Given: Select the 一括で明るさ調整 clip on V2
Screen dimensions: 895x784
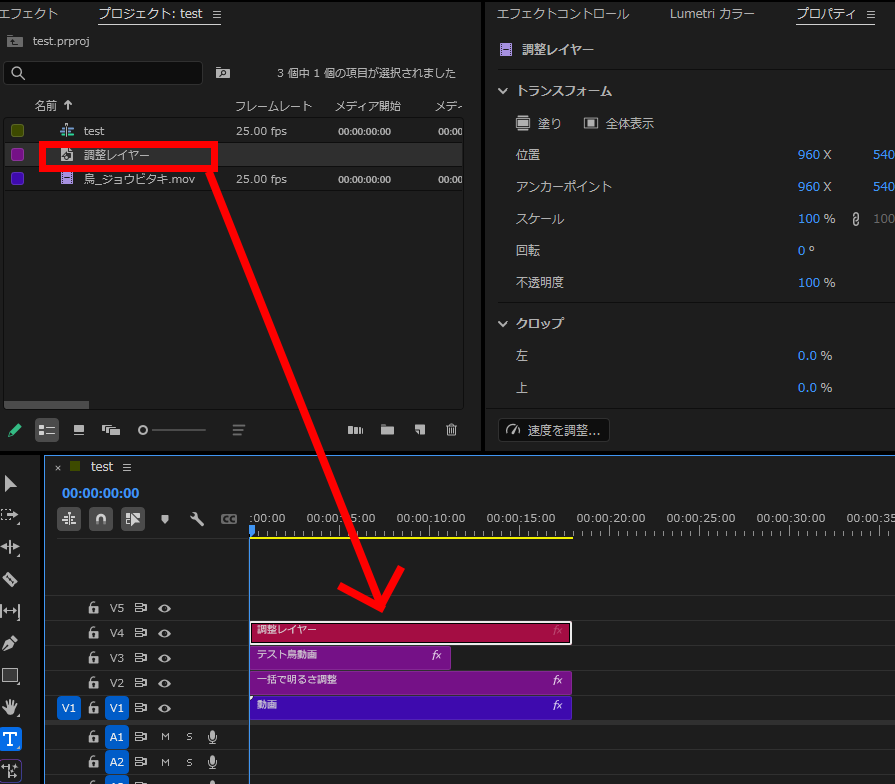Looking at the screenshot, I should click(410, 682).
